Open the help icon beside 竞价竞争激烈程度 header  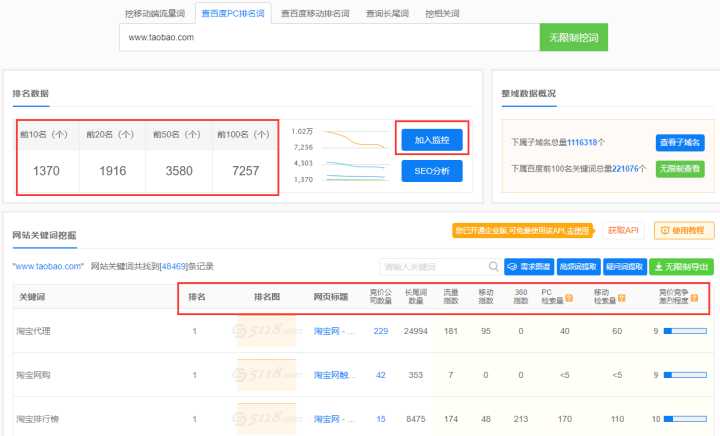tap(694, 298)
